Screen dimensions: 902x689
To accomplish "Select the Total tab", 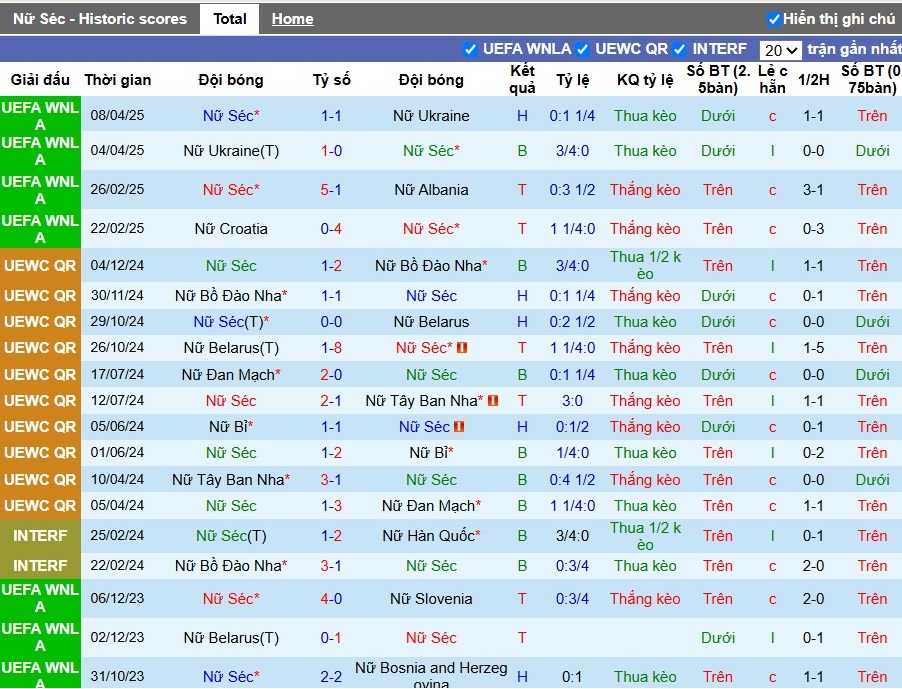I will (x=230, y=19).
